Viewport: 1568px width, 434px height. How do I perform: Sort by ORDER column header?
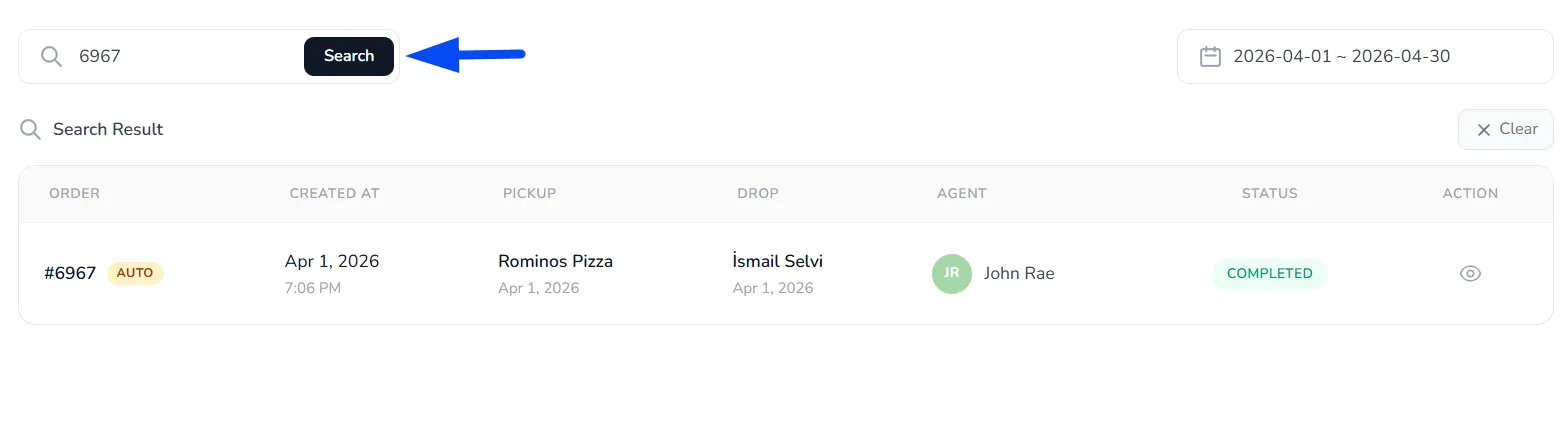pos(75,193)
